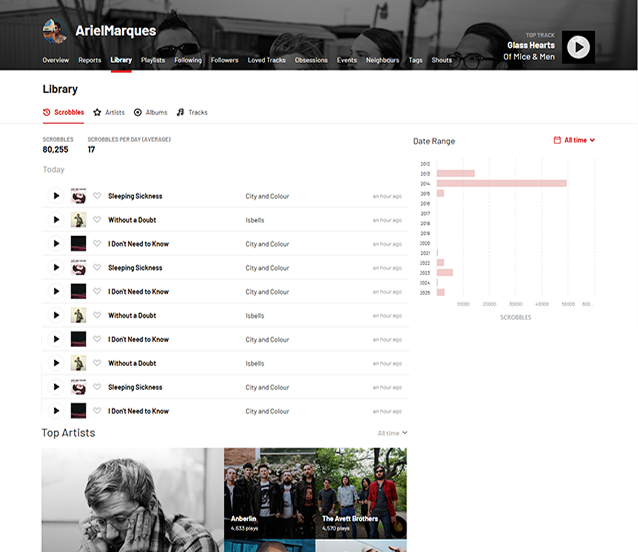Love the topmost Without a Doubt track

pos(97,220)
